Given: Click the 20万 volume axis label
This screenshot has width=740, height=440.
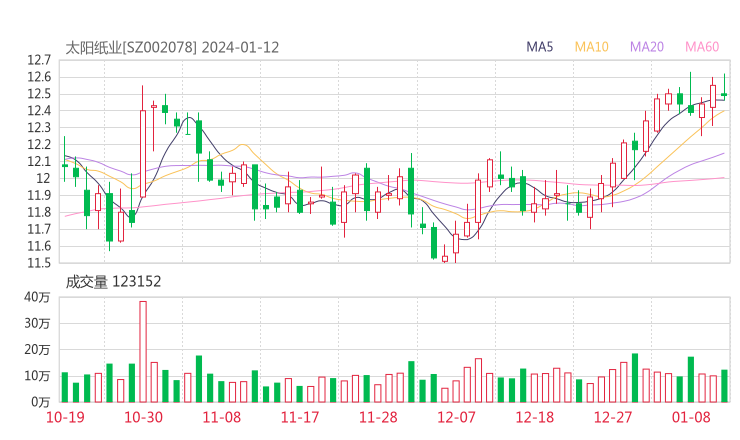Looking at the screenshot, I should [37, 350].
